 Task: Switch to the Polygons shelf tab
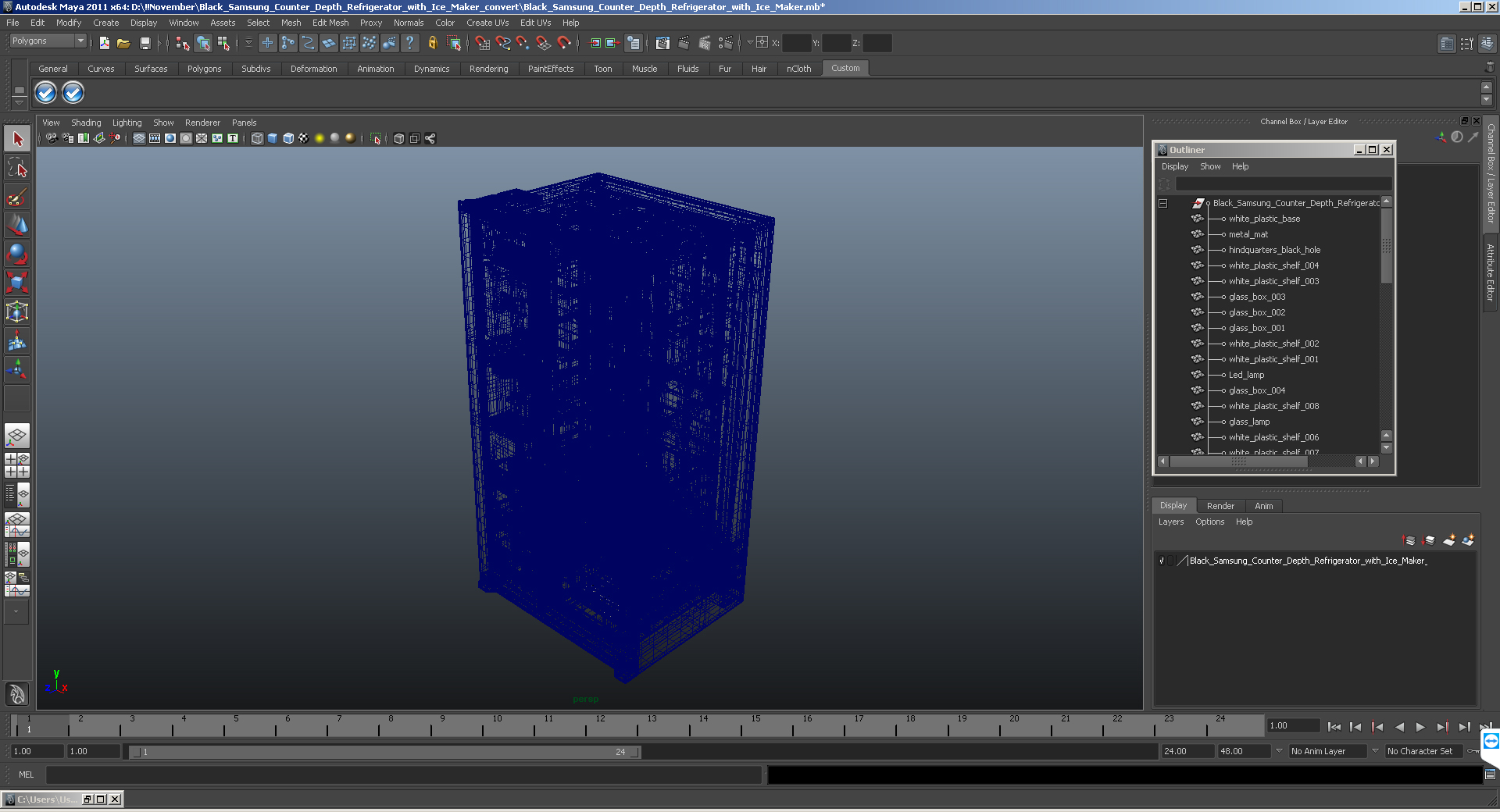tap(204, 69)
